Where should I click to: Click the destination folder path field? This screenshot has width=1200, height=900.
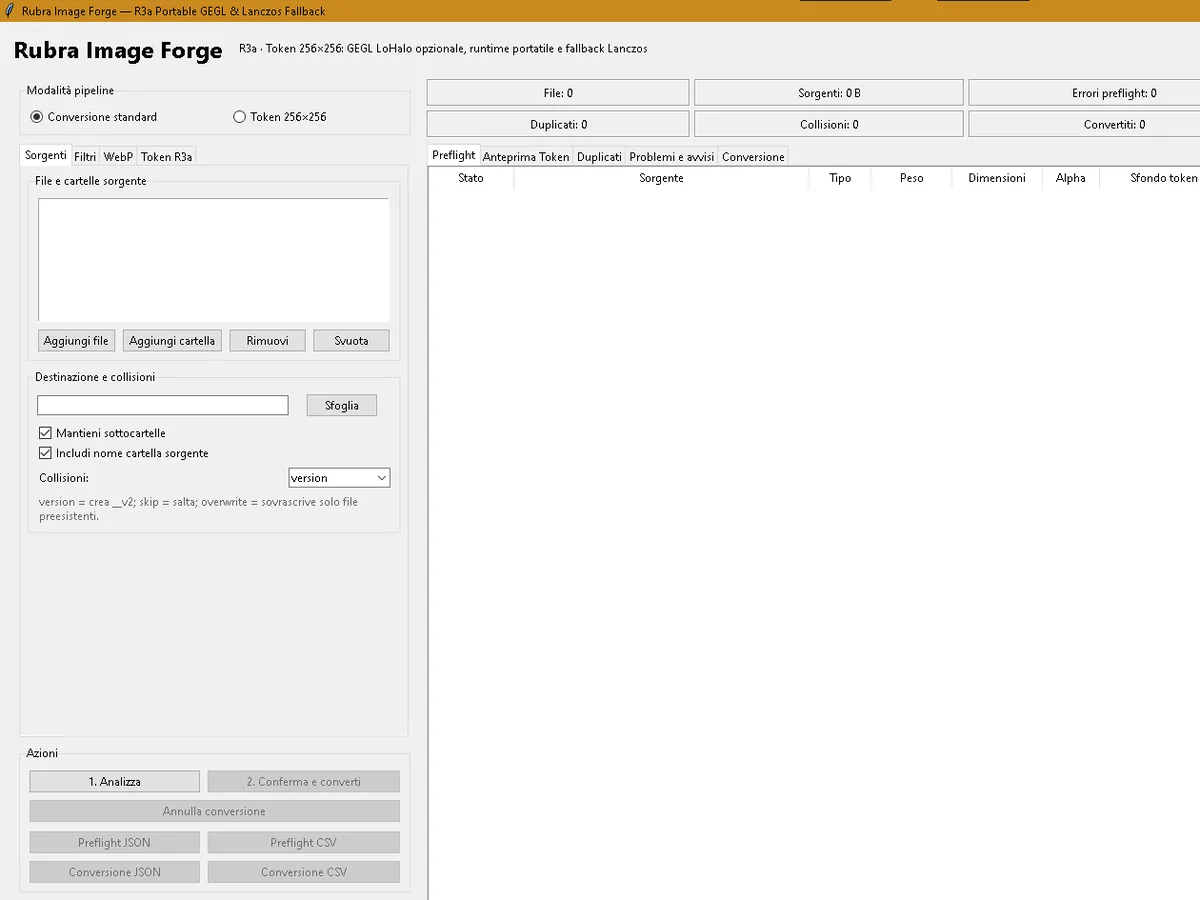[x=163, y=405]
